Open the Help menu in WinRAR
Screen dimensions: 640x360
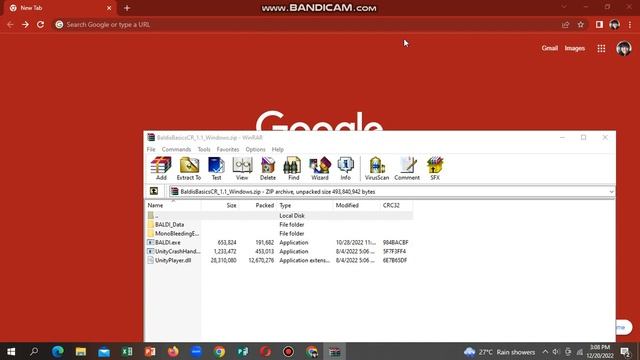278,149
